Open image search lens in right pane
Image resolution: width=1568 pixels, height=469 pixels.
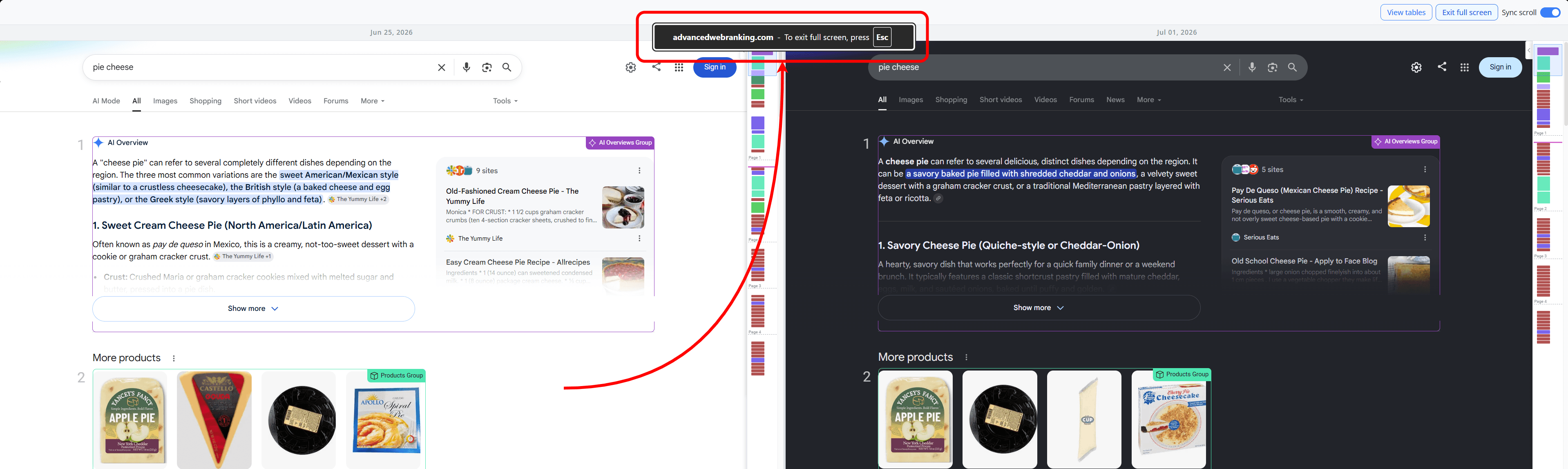pyautogui.click(x=1272, y=67)
